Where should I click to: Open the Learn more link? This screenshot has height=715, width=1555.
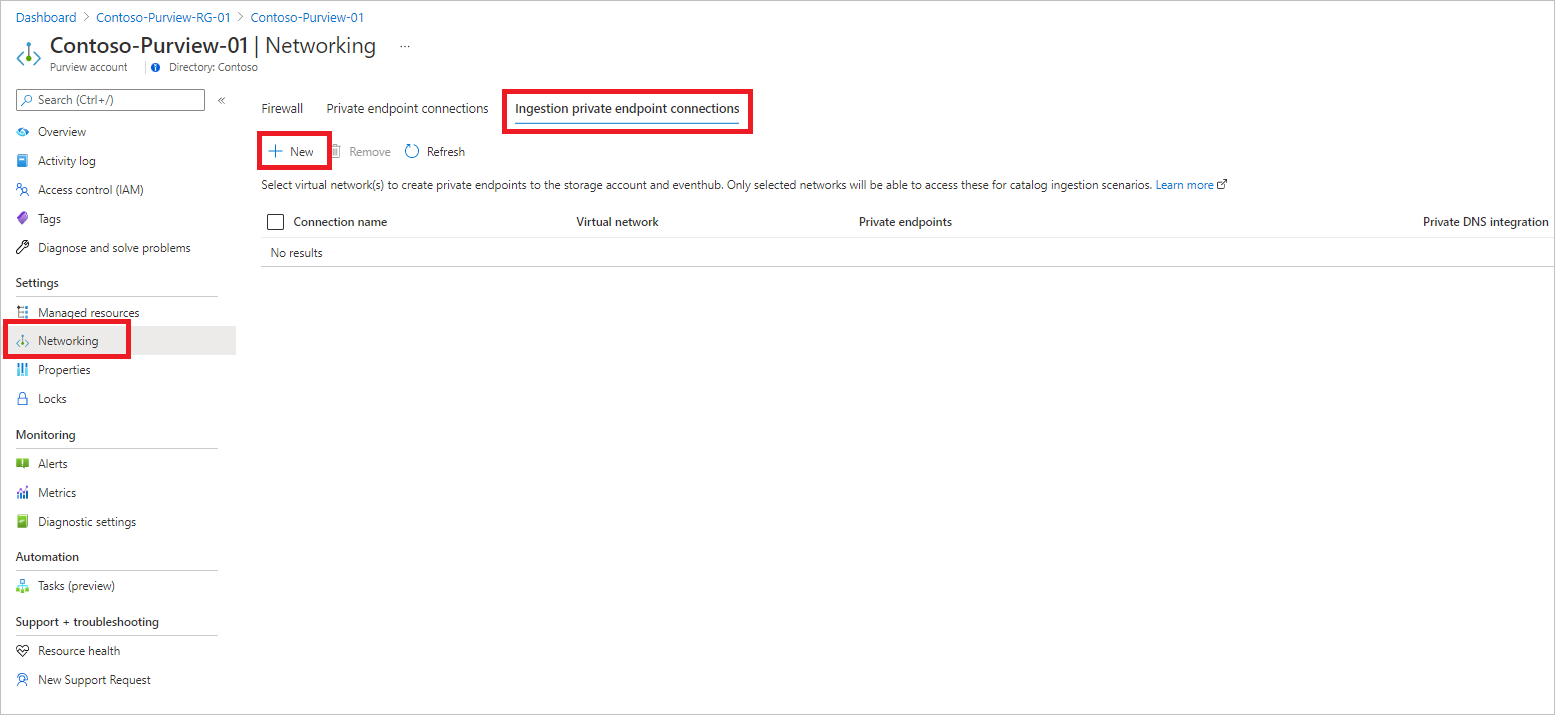point(1184,184)
